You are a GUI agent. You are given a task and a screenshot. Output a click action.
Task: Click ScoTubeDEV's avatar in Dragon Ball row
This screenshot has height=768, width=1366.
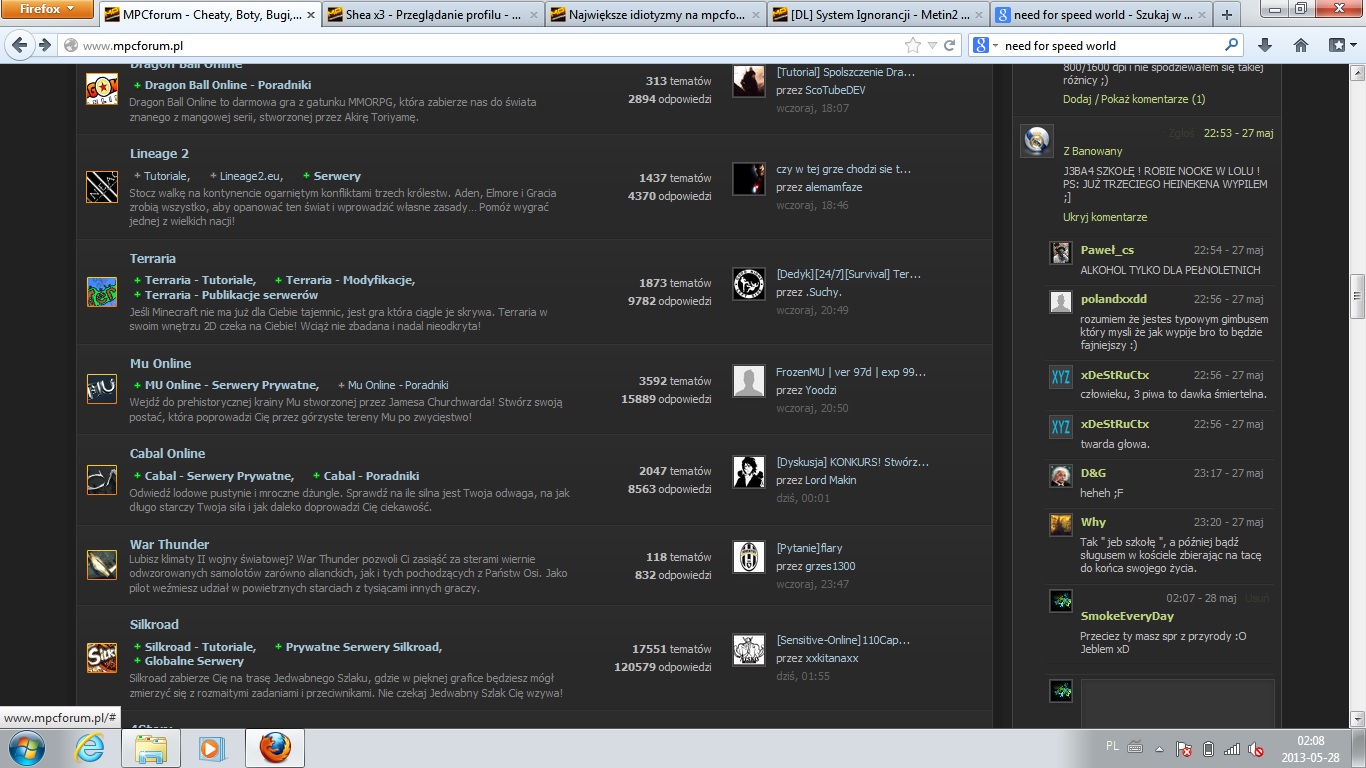pos(749,81)
